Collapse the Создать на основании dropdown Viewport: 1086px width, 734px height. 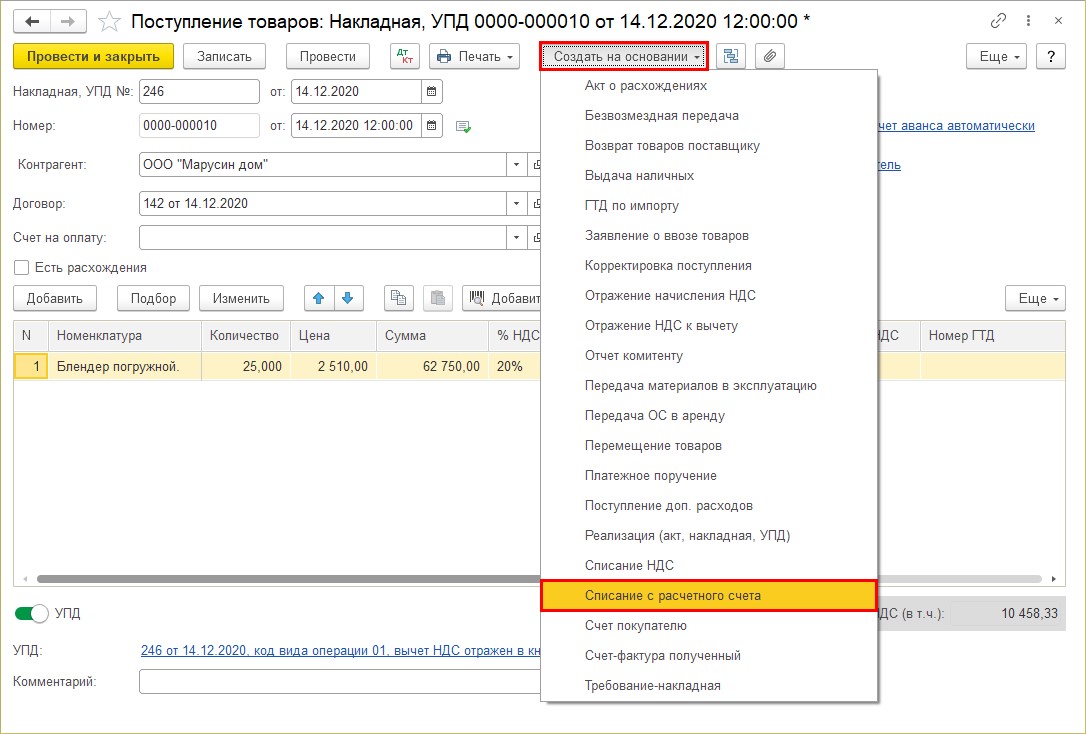624,56
